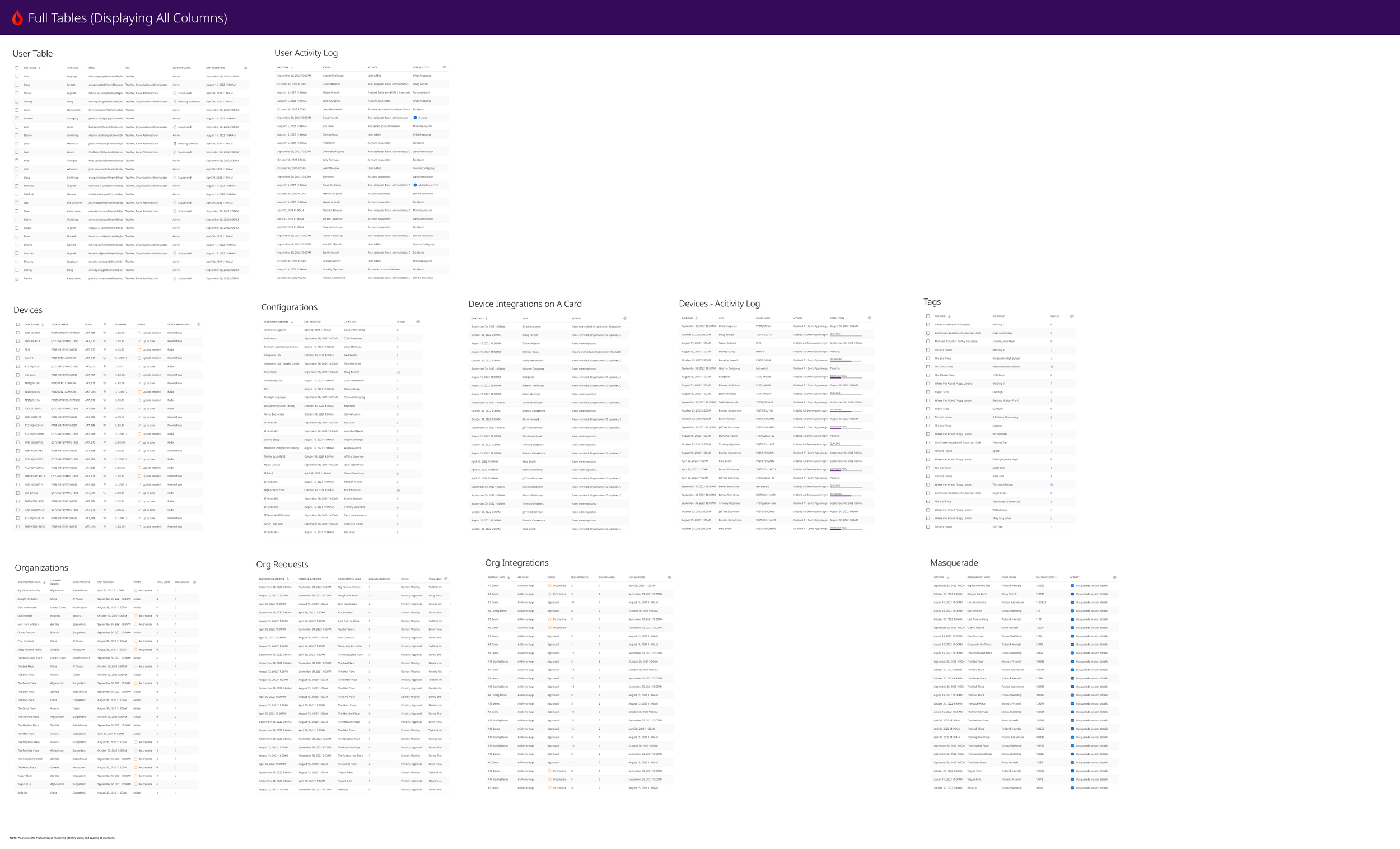The width and height of the screenshot is (1400, 849).
Task: Click the blue 2 users badge icon
Action: point(416,118)
